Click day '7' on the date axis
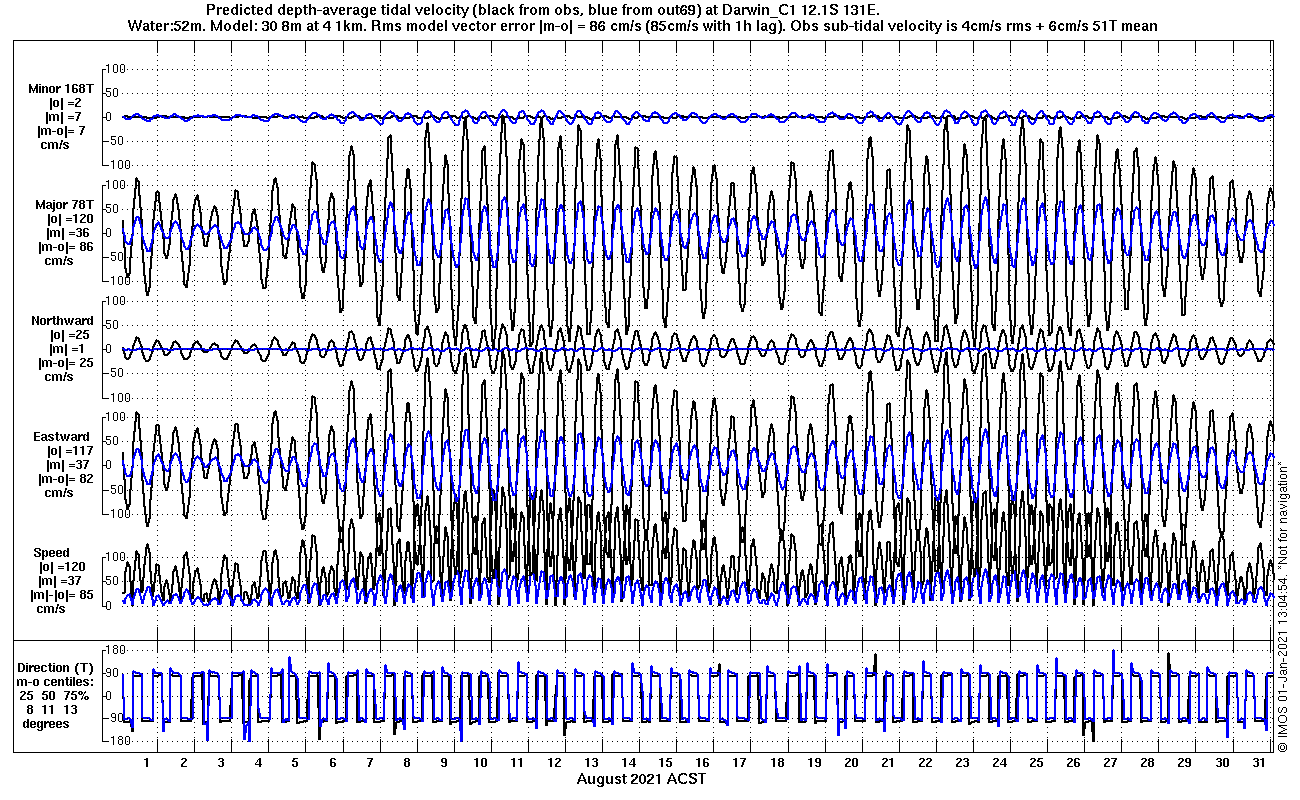Viewport: 1300px width, 800px height. coord(369,763)
